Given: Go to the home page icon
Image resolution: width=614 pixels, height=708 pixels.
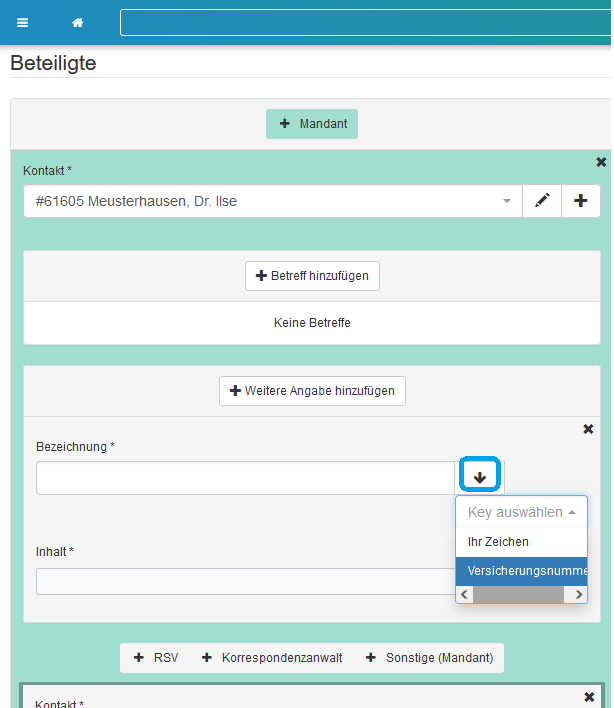Looking at the screenshot, I should tap(77, 23).
